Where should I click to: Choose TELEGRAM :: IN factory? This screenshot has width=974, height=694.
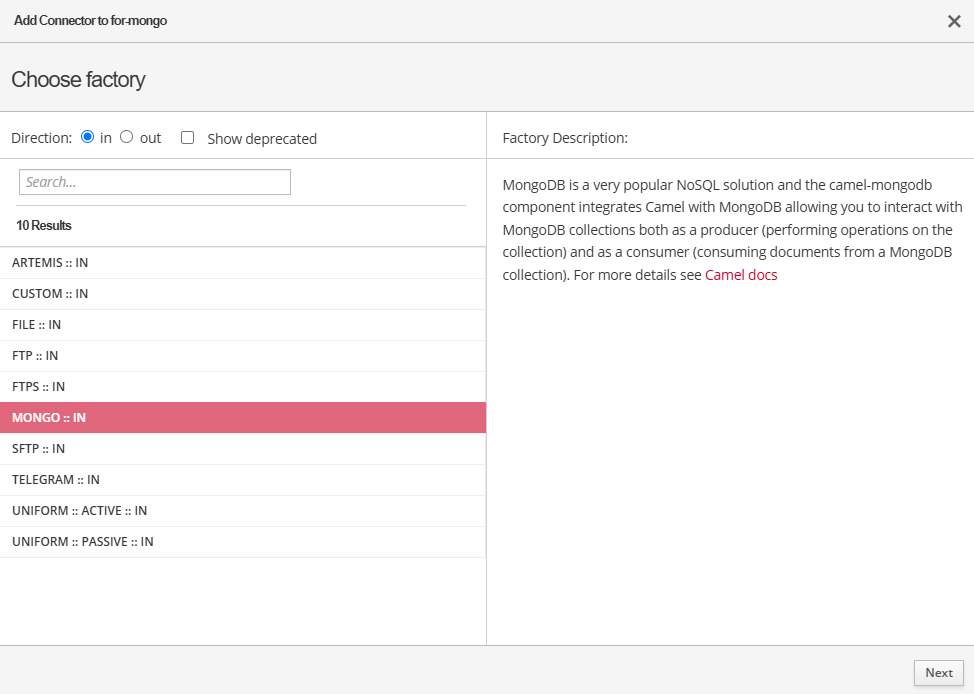(56, 480)
